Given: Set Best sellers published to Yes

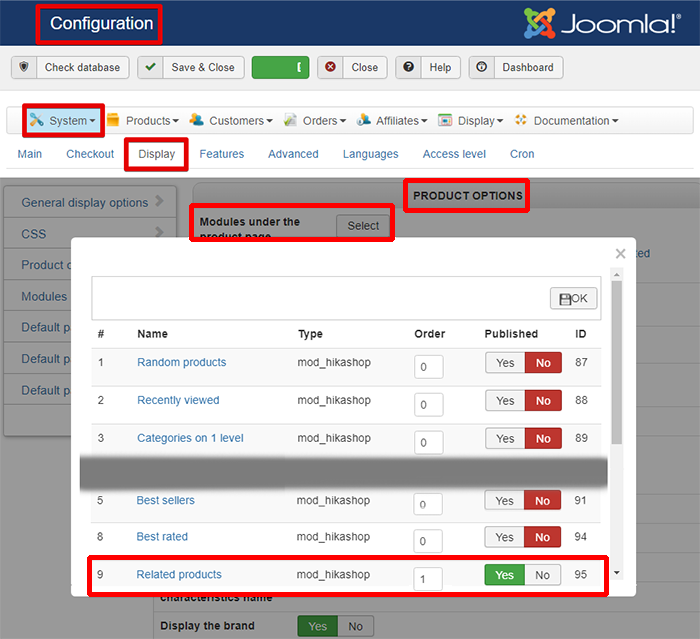Looking at the screenshot, I should tap(504, 501).
